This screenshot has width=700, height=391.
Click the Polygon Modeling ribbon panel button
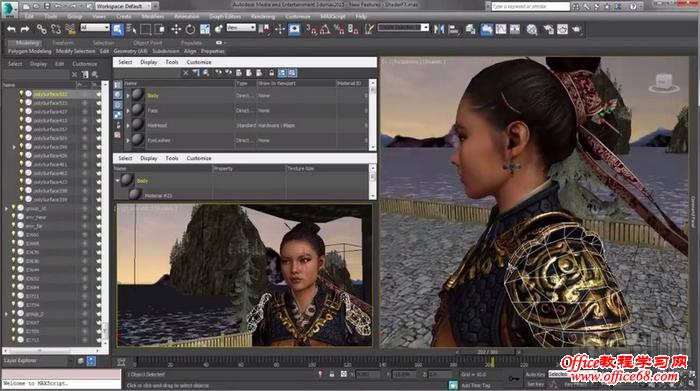tap(29, 51)
